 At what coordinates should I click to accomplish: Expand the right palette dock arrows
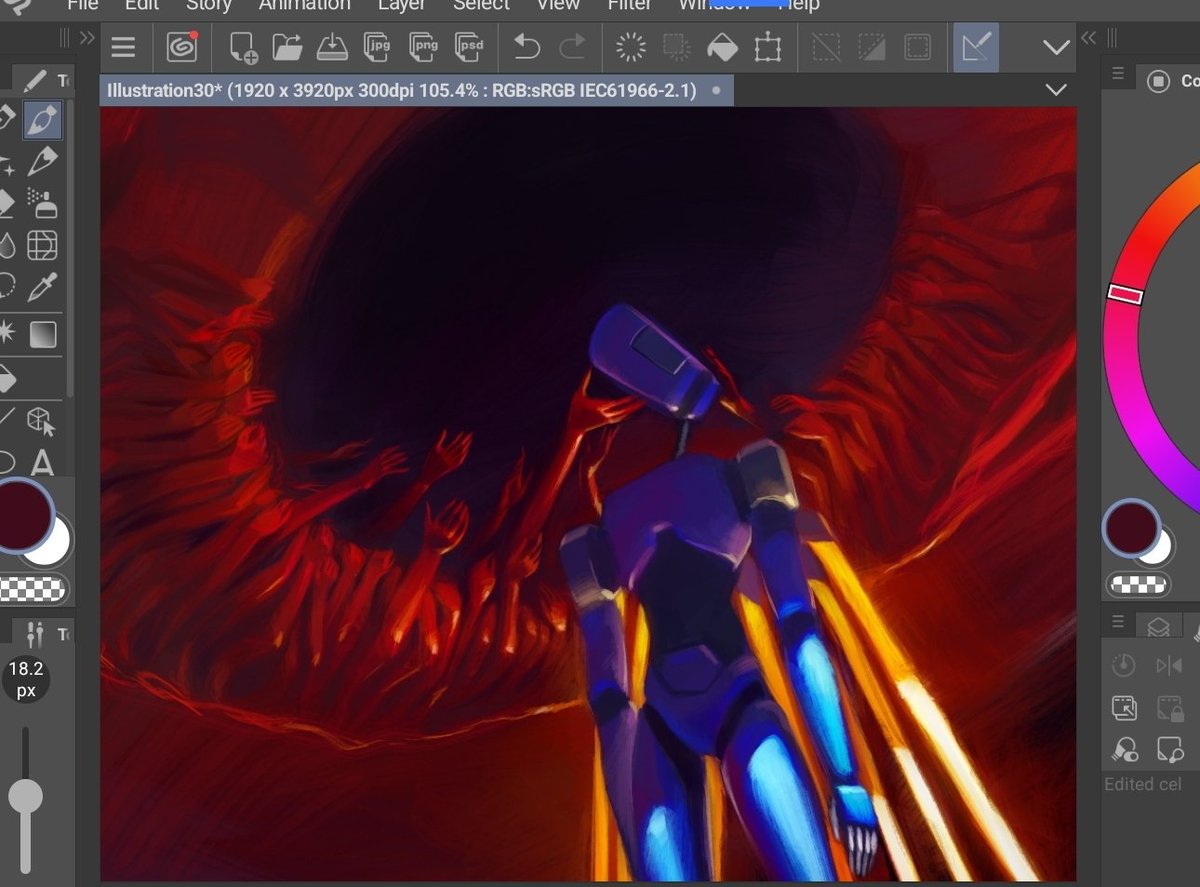[1089, 38]
